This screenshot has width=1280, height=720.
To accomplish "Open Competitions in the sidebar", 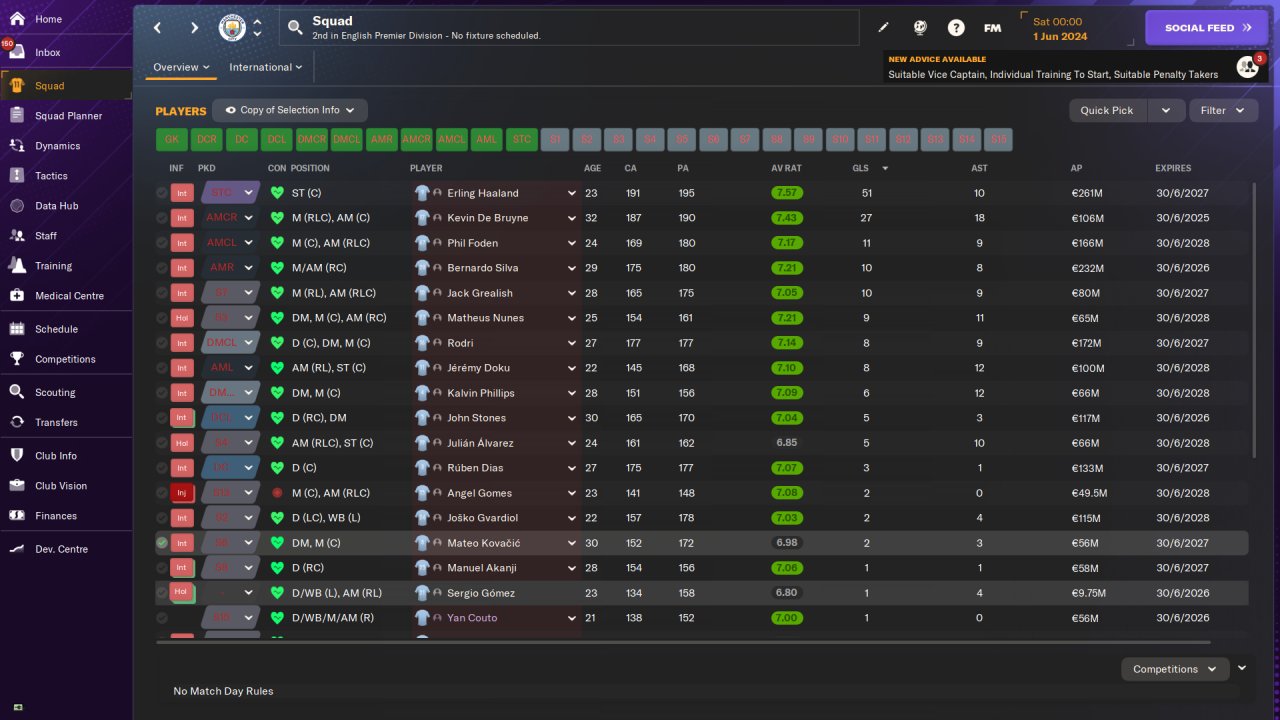I will tap(66, 359).
